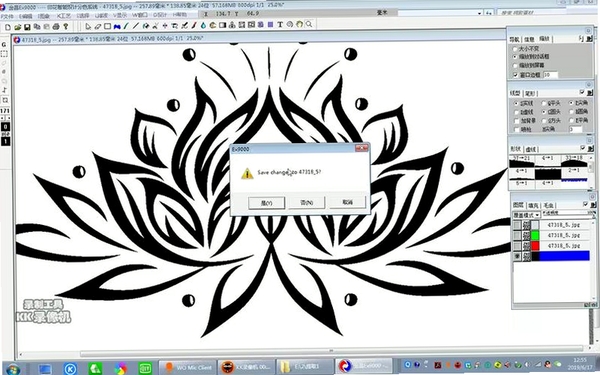Click the four-arrow move tool icon
This screenshot has height=375, width=600.
point(165,26)
